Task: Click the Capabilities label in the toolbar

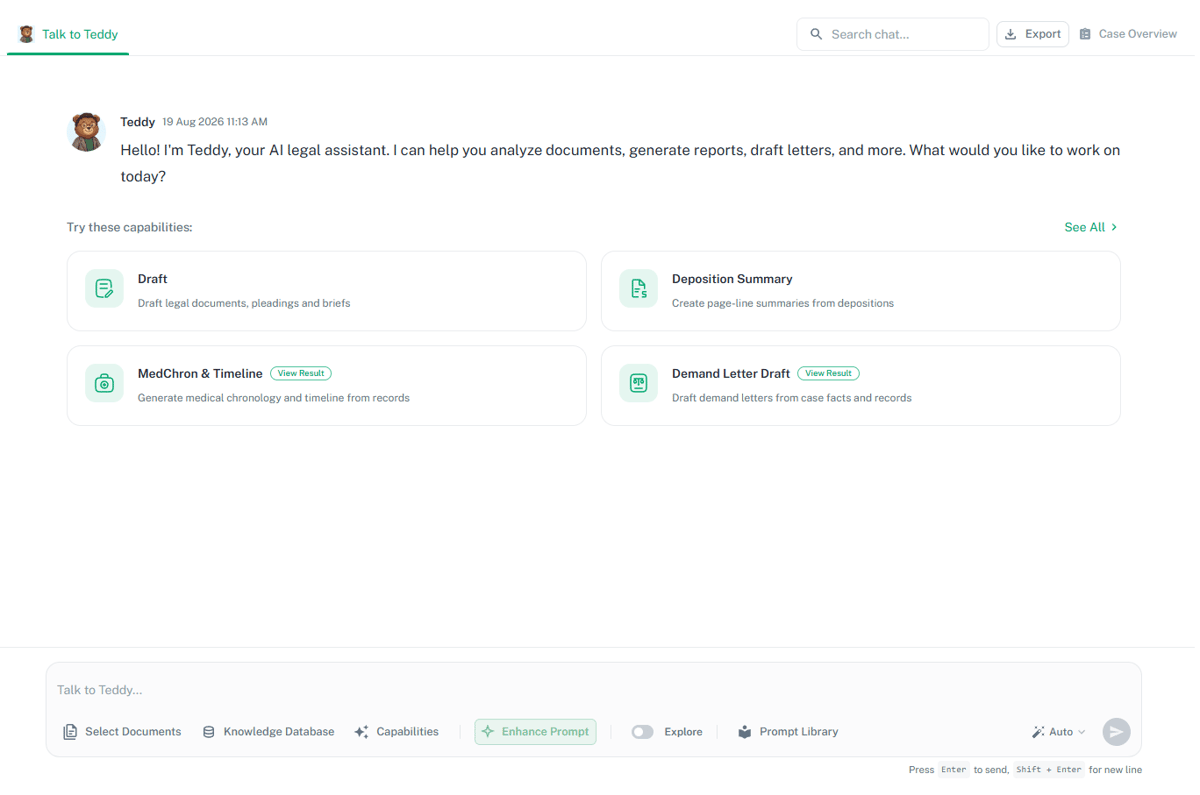Action: 408,732
